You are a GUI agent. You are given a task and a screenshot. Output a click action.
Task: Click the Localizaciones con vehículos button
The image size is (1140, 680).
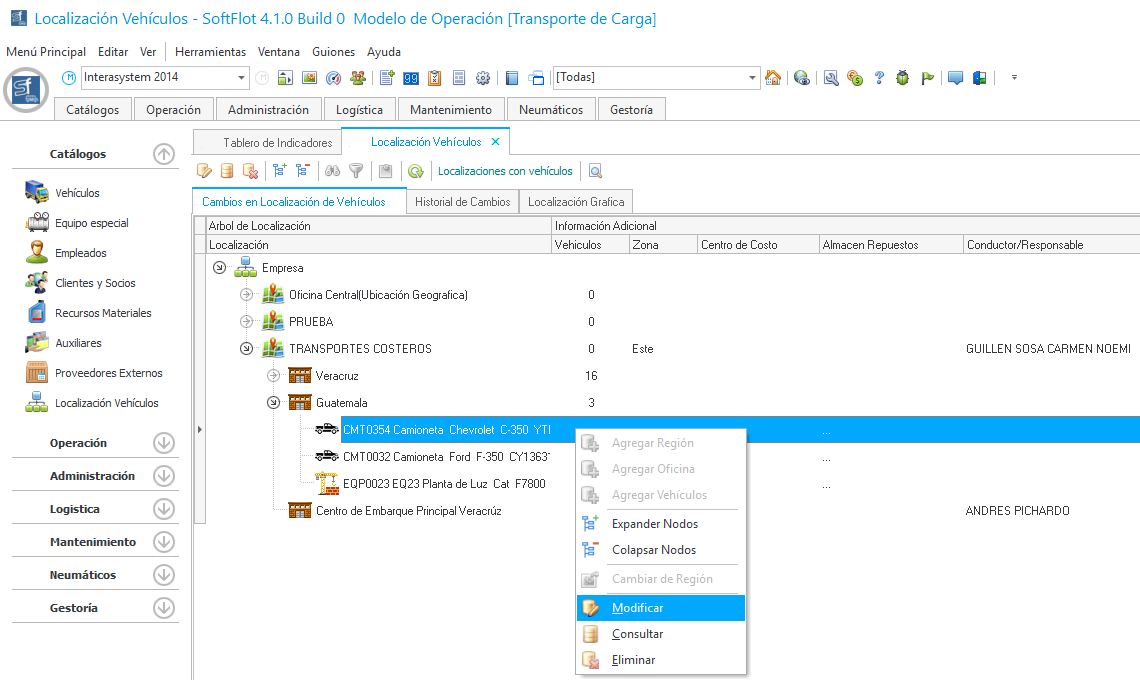click(505, 171)
